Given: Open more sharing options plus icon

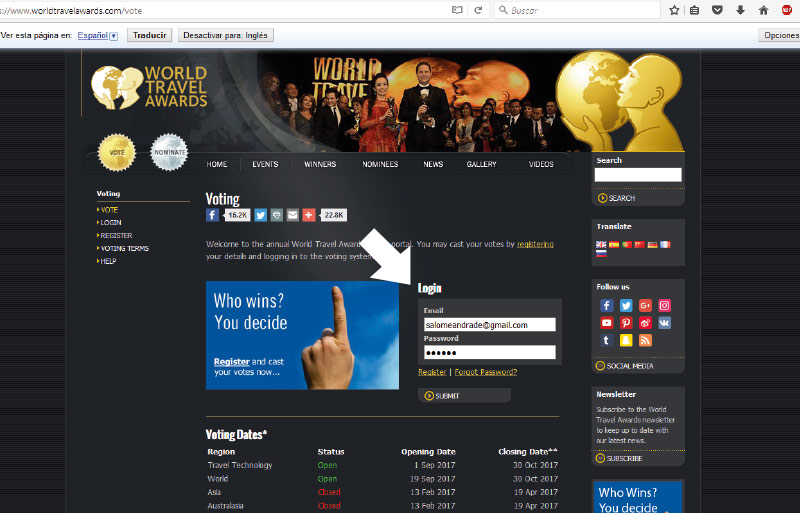Looking at the screenshot, I should pos(309,215).
